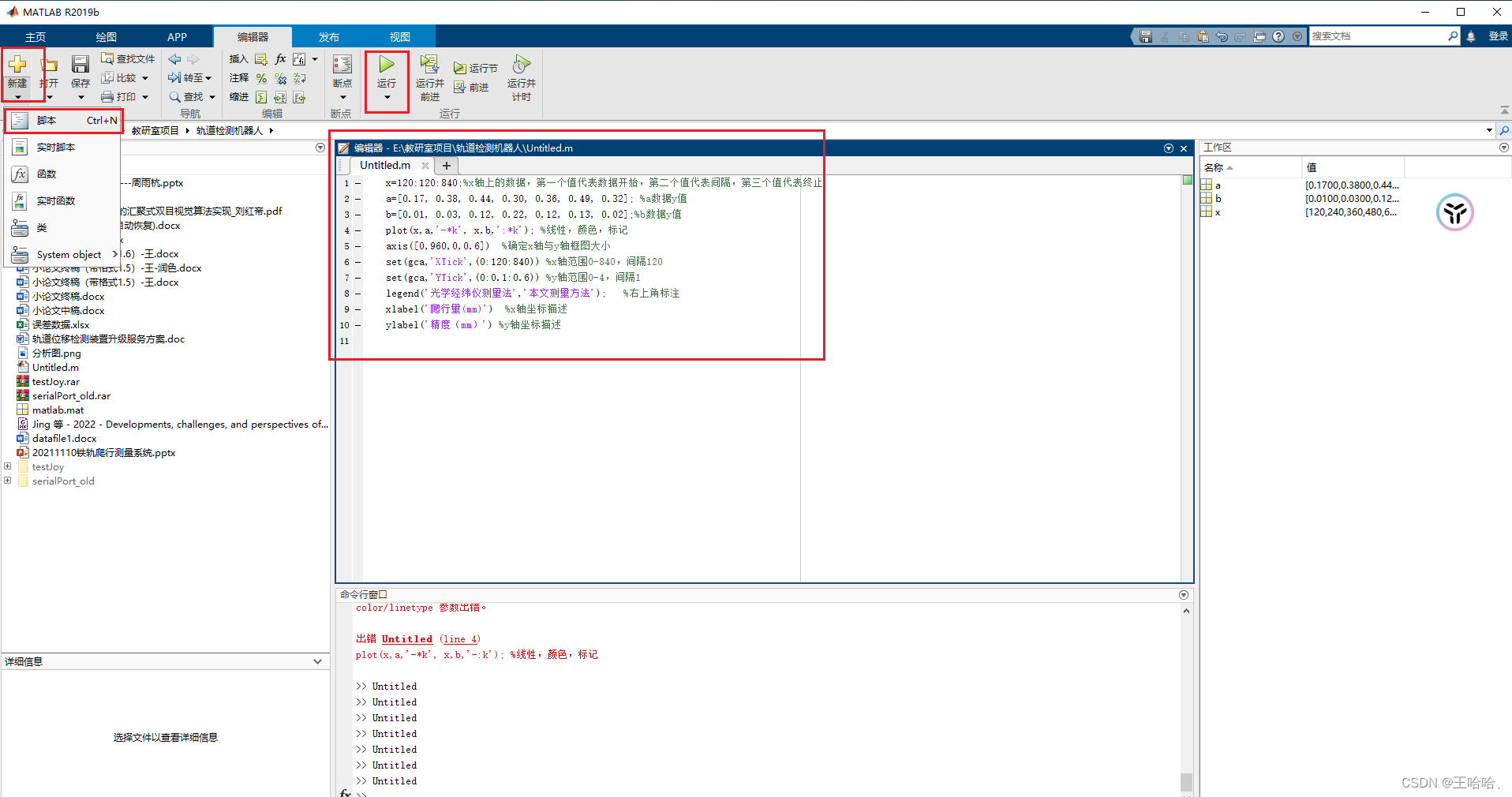Select 实时函数 (Live Function) menu item
This screenshot has height=797, width=1512.
[63, 201]
